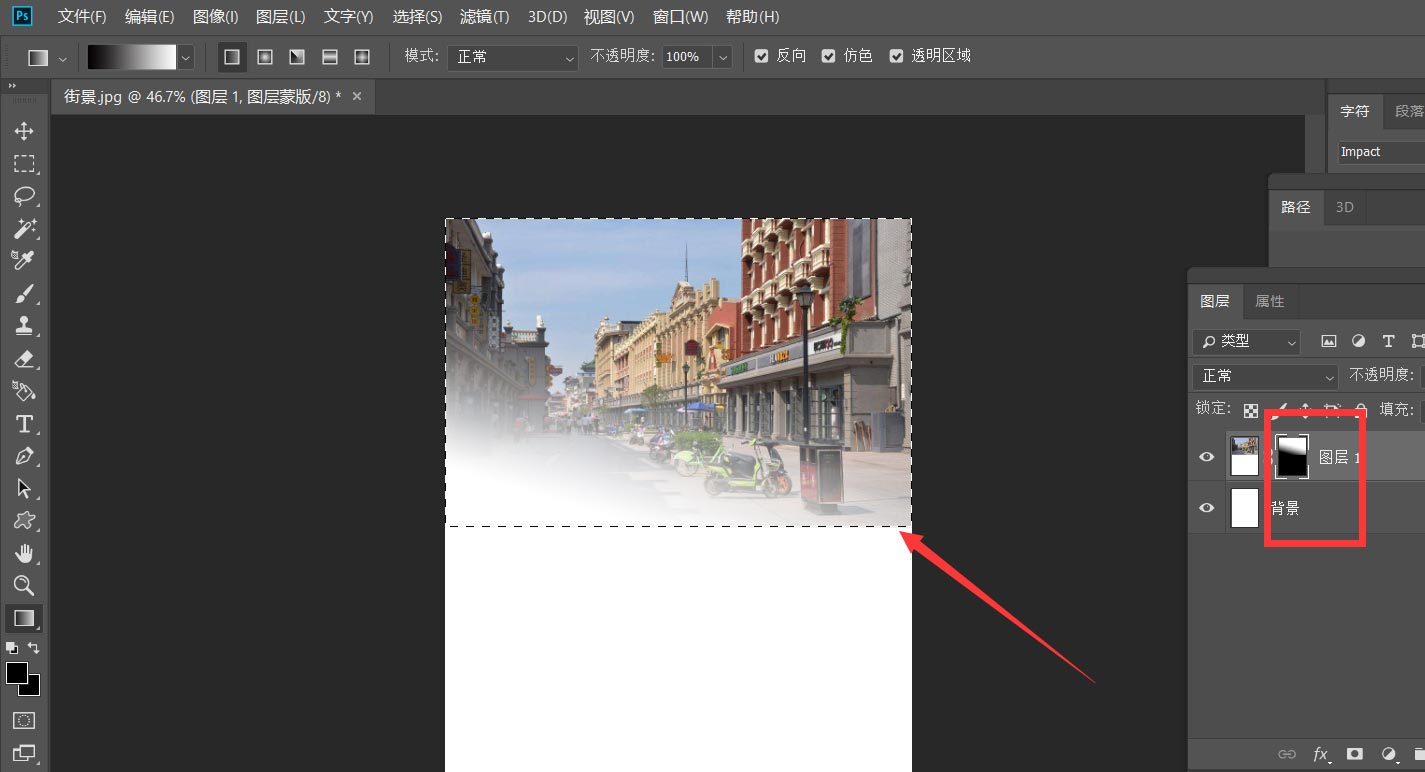The height and width of the screenshot is (772, 1425).
Task: Choose the linear gradient style
Action: pyautogui.click(x=232, y=57)
